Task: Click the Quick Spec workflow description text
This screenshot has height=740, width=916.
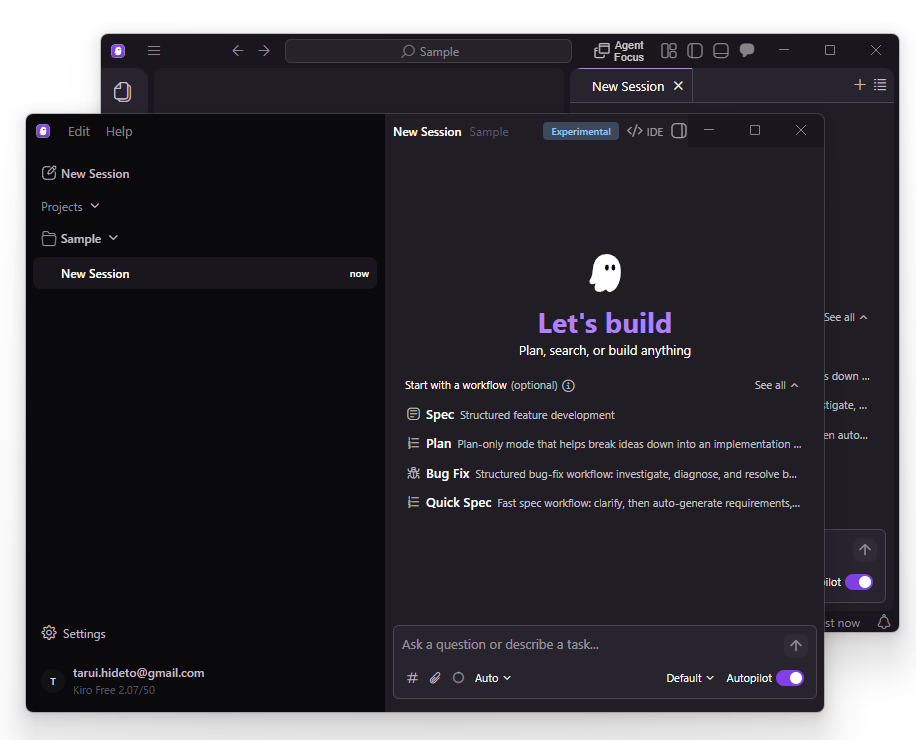Action: pyautogui.click(x=648, y=503)
